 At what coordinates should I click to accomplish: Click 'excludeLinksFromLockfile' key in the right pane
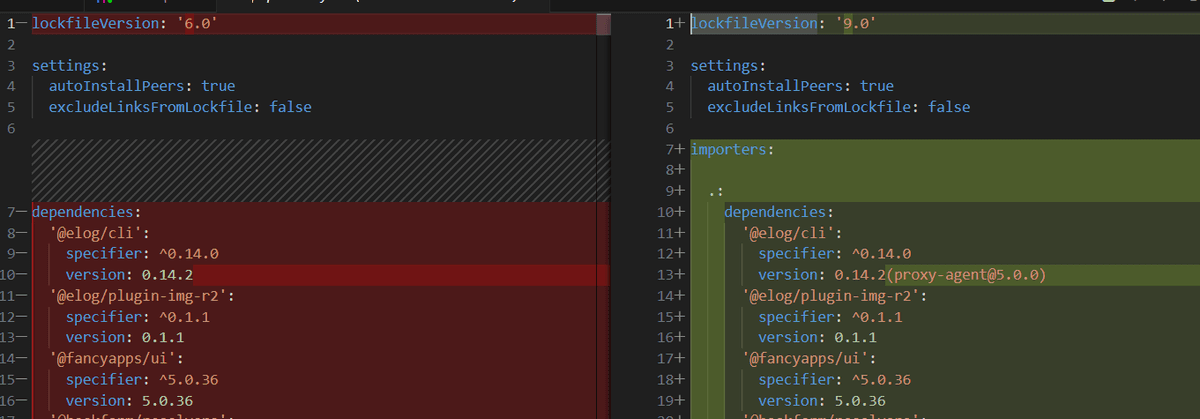pyautogui.click(x=813, y=107)
